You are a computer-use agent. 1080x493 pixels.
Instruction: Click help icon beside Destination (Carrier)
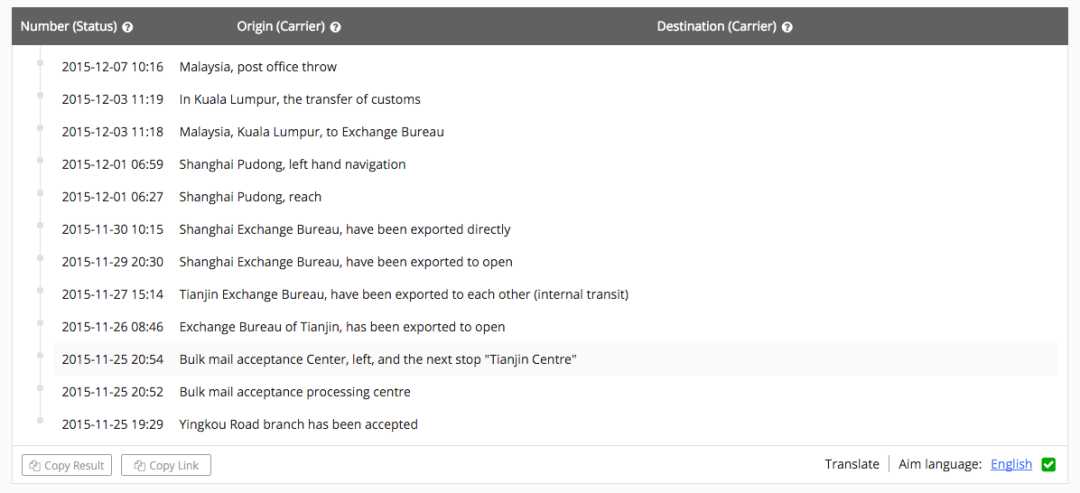[787, 27]
